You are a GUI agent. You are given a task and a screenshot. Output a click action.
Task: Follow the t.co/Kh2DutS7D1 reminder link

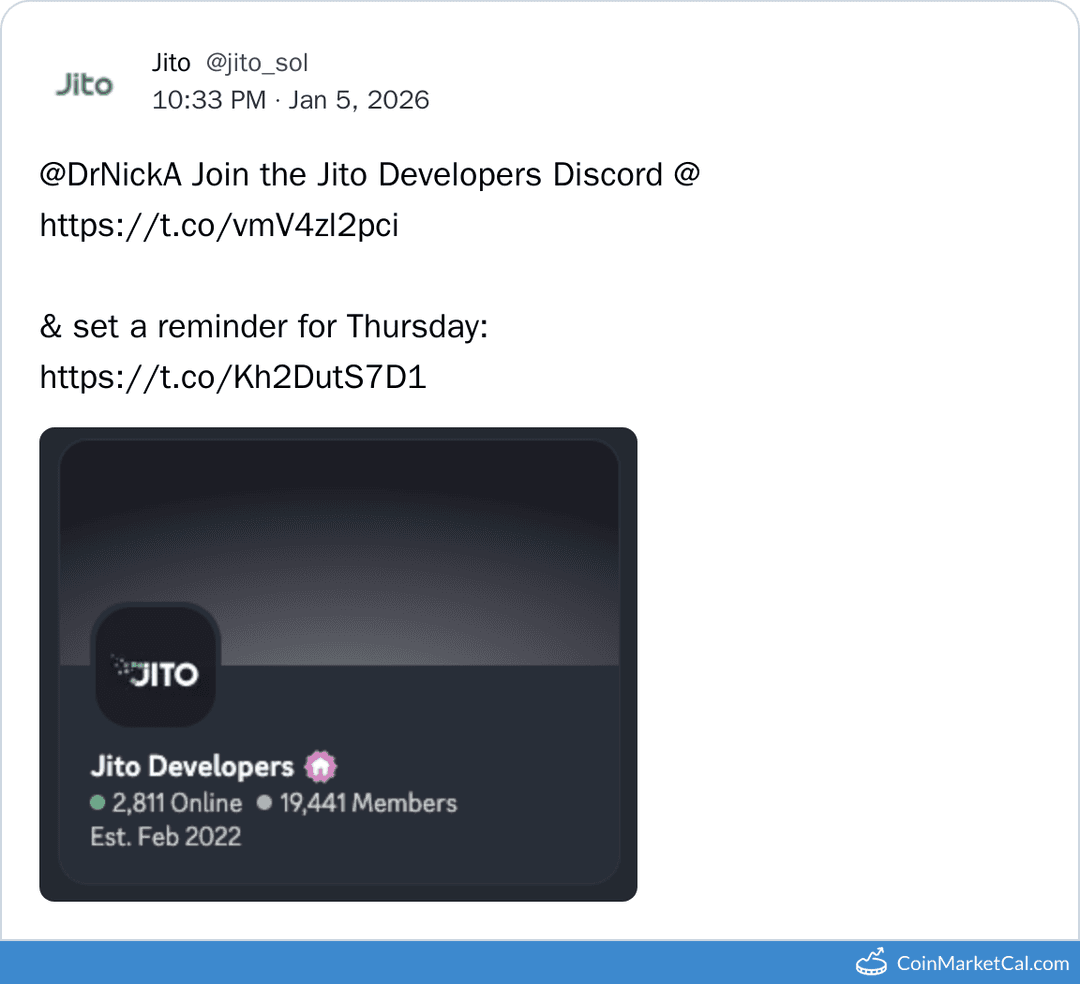tap(233, 376)
